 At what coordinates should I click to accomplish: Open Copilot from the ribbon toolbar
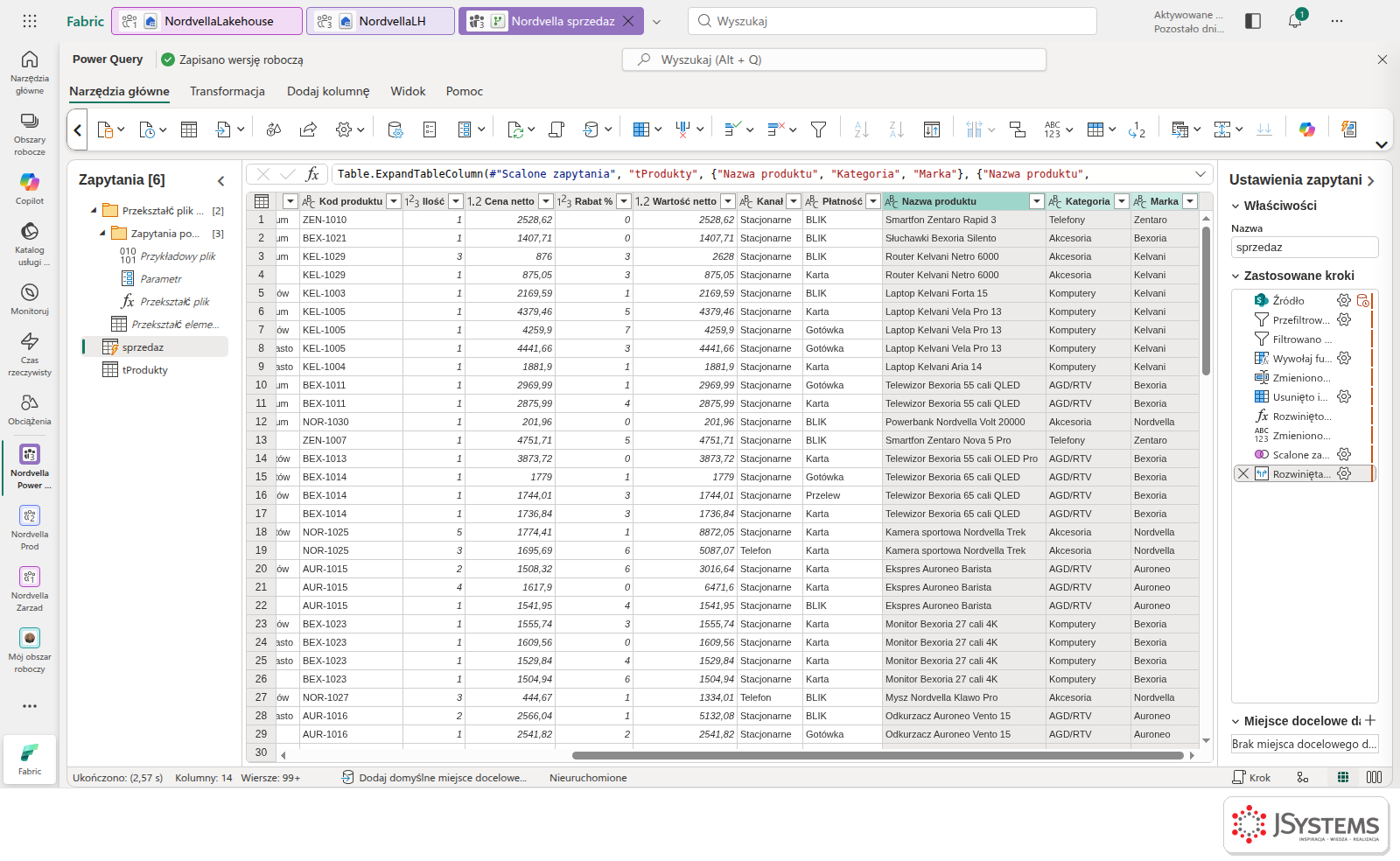click(x=1307, y=129)
